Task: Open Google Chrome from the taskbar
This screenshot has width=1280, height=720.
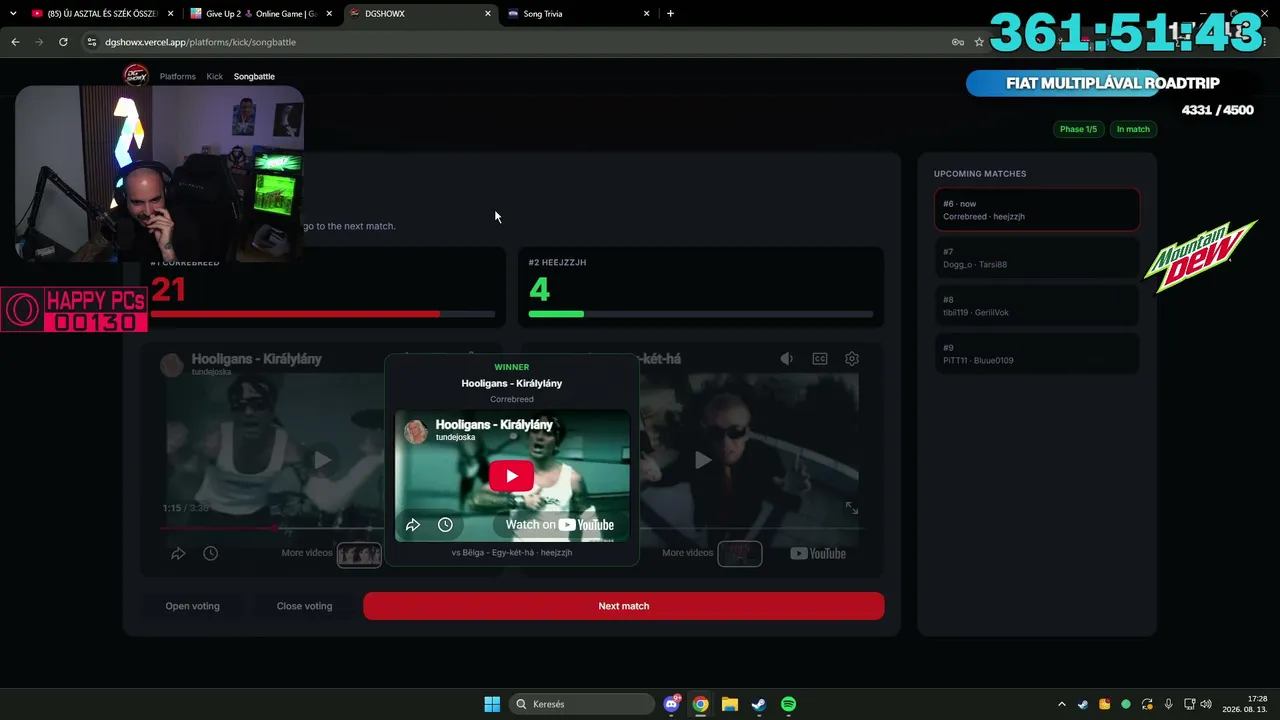Action: click(x=701, y=704)
